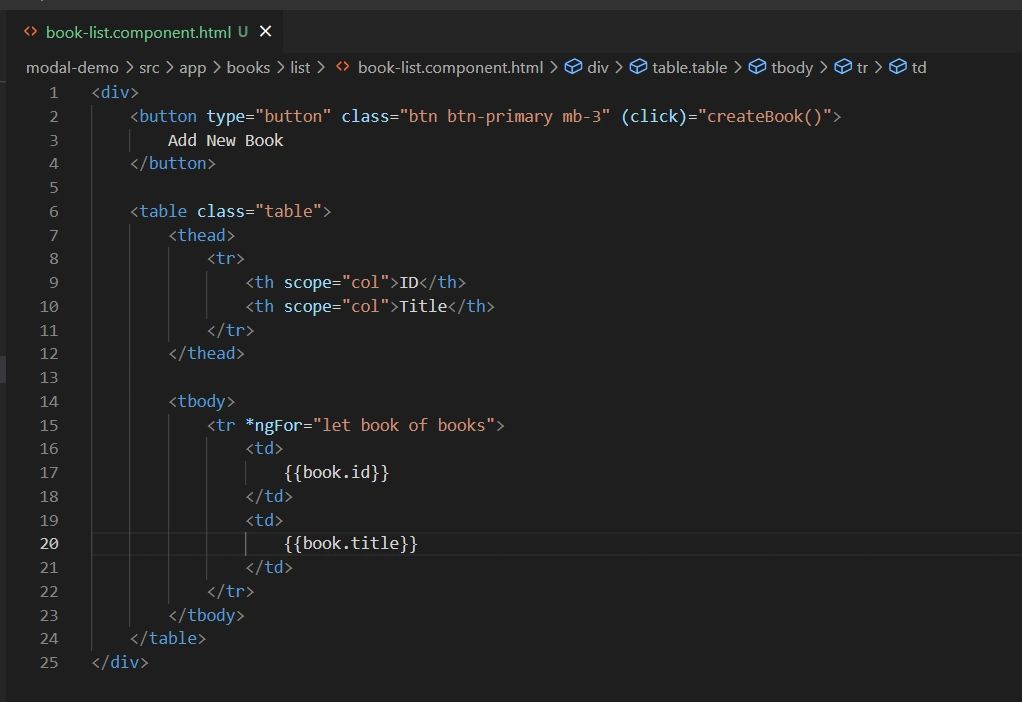The height and width of the screenshot is (702, 1022).
Task: Click the HTML file icon on the editor tab
Action: (x=29, y=31)
